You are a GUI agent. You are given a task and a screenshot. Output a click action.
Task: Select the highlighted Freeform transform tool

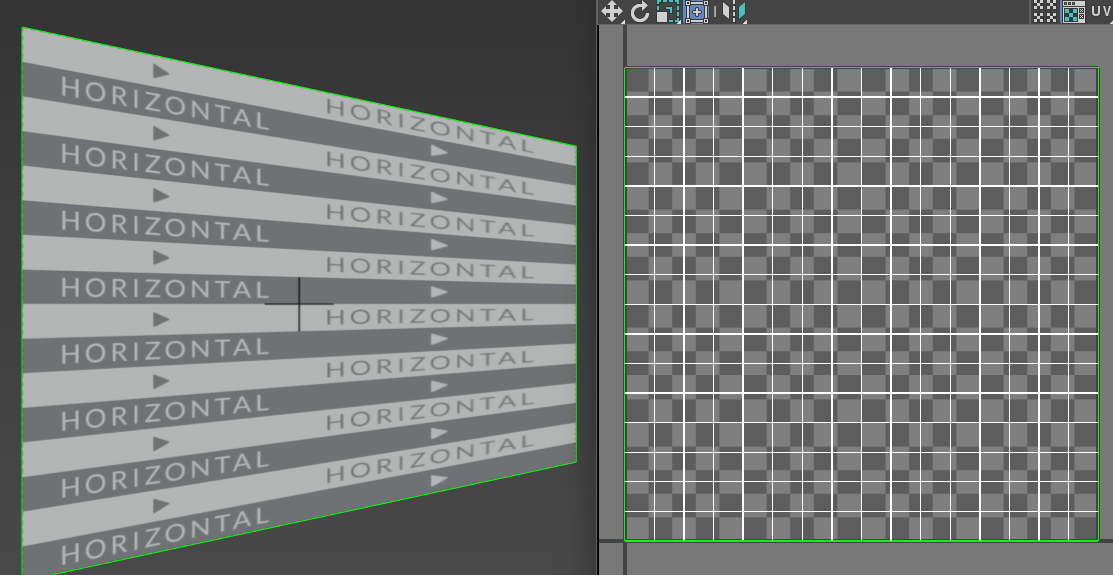pyautogui.click(x=696, y=11)
